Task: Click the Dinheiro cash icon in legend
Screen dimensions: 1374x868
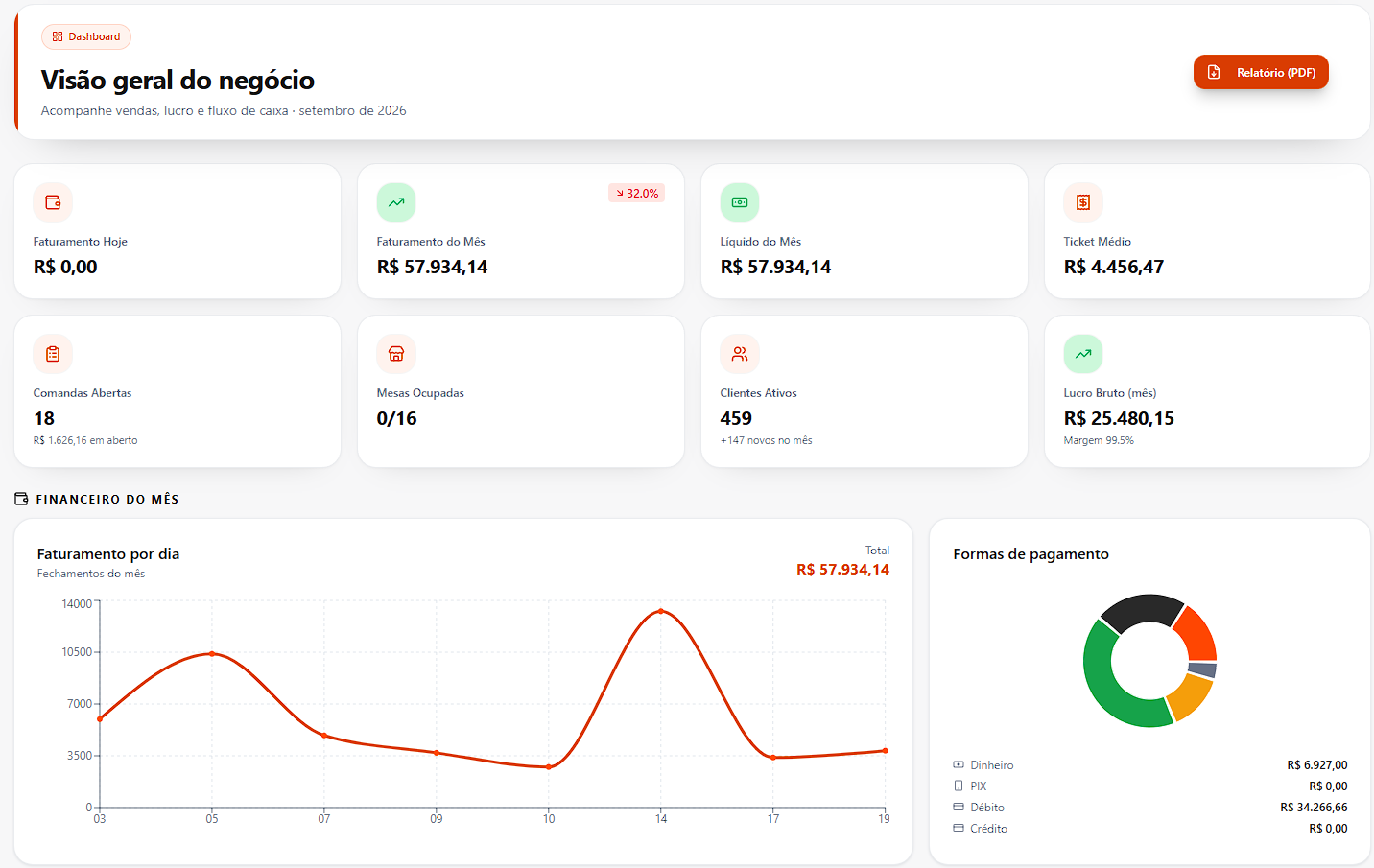Action: click(959, 764)
